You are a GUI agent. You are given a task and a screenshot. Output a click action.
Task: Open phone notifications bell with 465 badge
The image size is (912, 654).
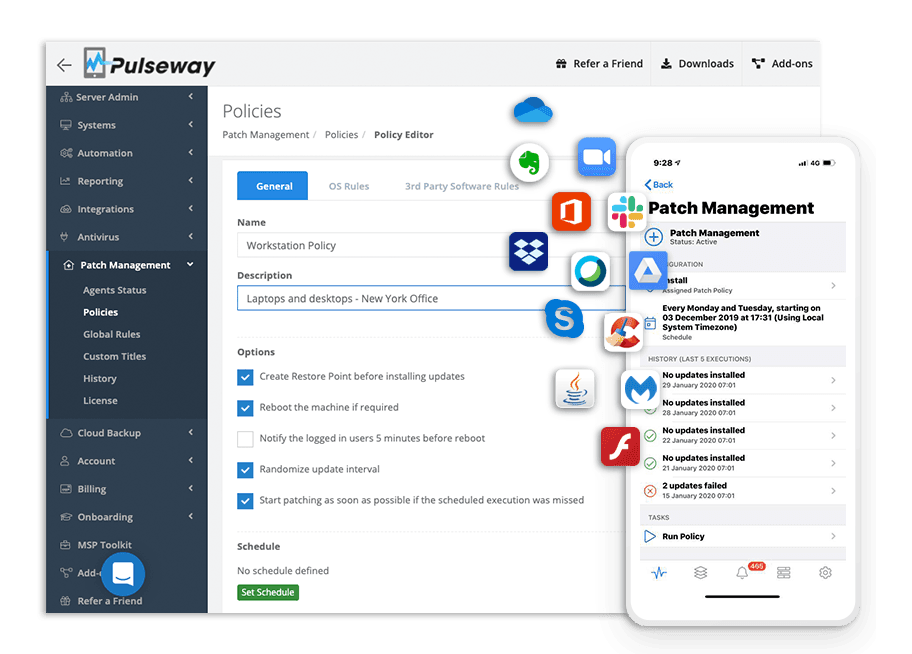[743, 573]
